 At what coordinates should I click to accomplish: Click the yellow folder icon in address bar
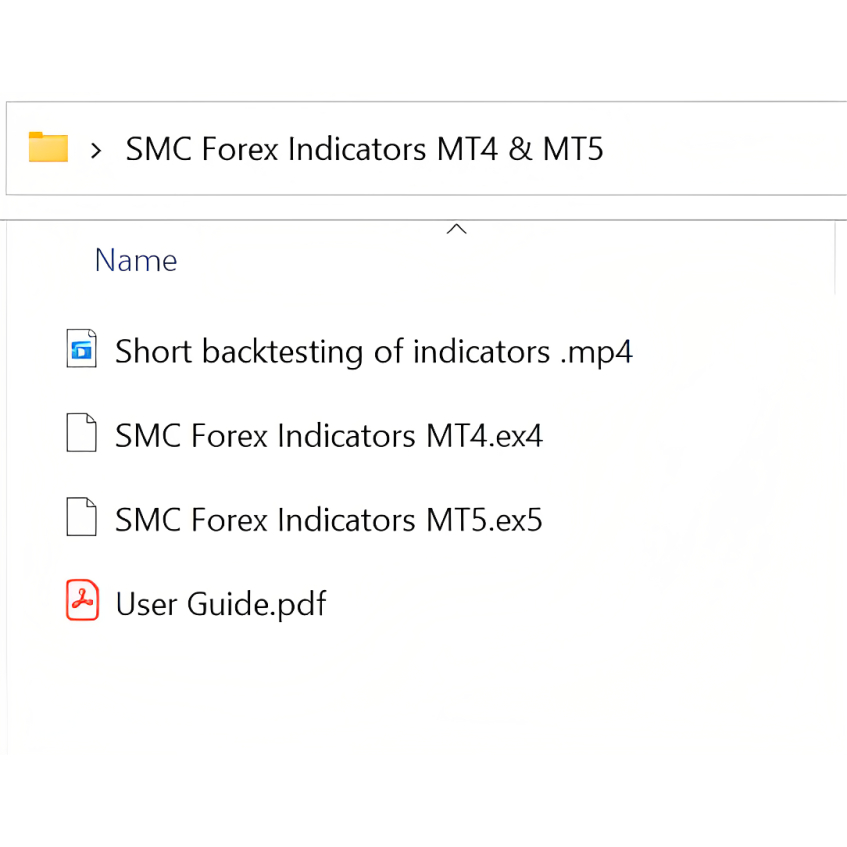(x=48, y=147)
